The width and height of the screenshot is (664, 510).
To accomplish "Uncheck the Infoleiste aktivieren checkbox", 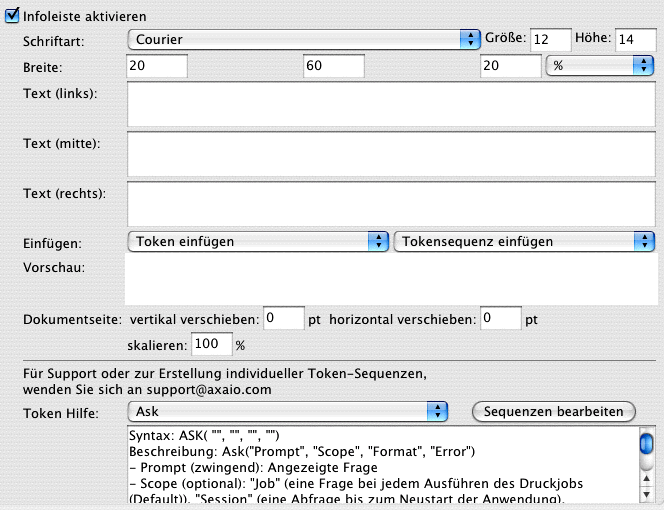I will (12, 16).
